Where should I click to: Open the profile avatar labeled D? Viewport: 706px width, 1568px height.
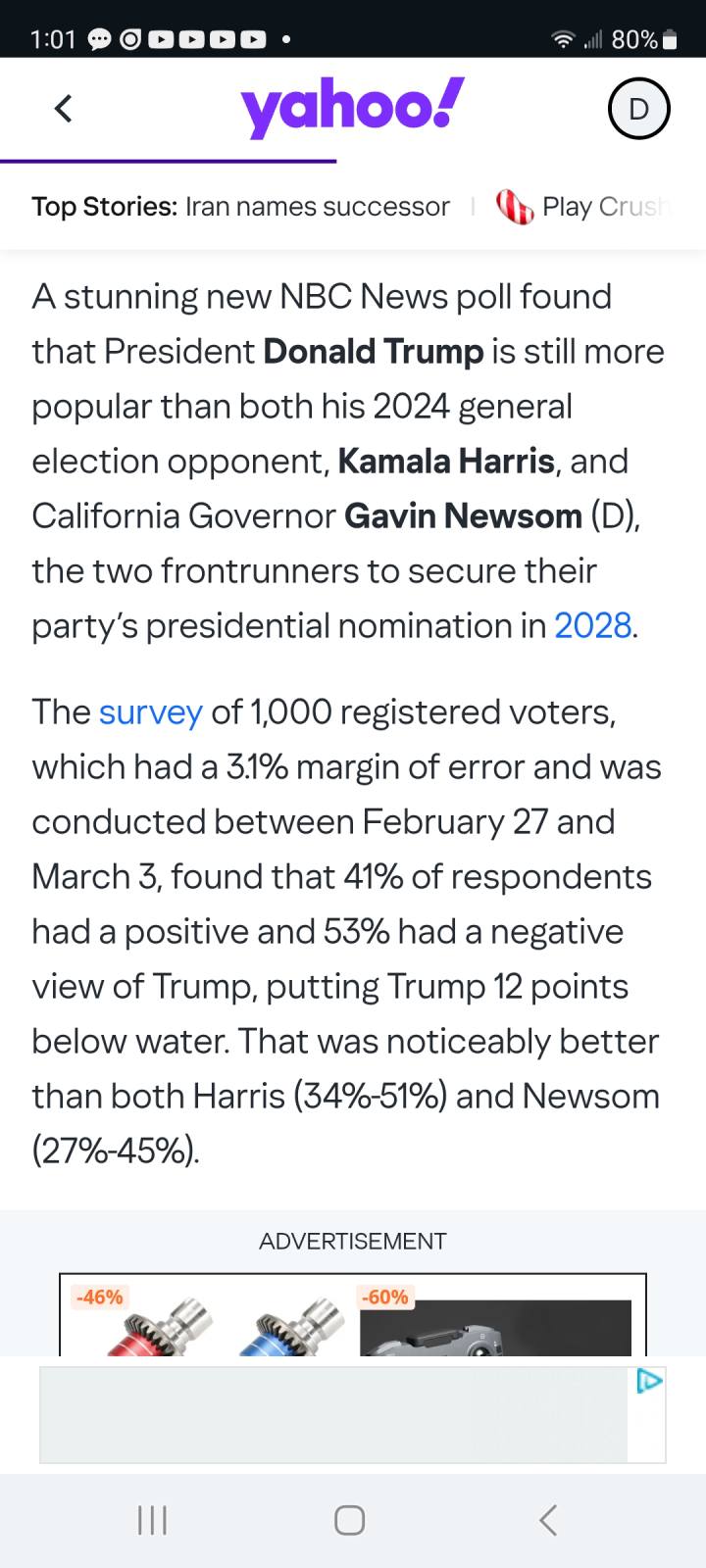pos(638,109)
